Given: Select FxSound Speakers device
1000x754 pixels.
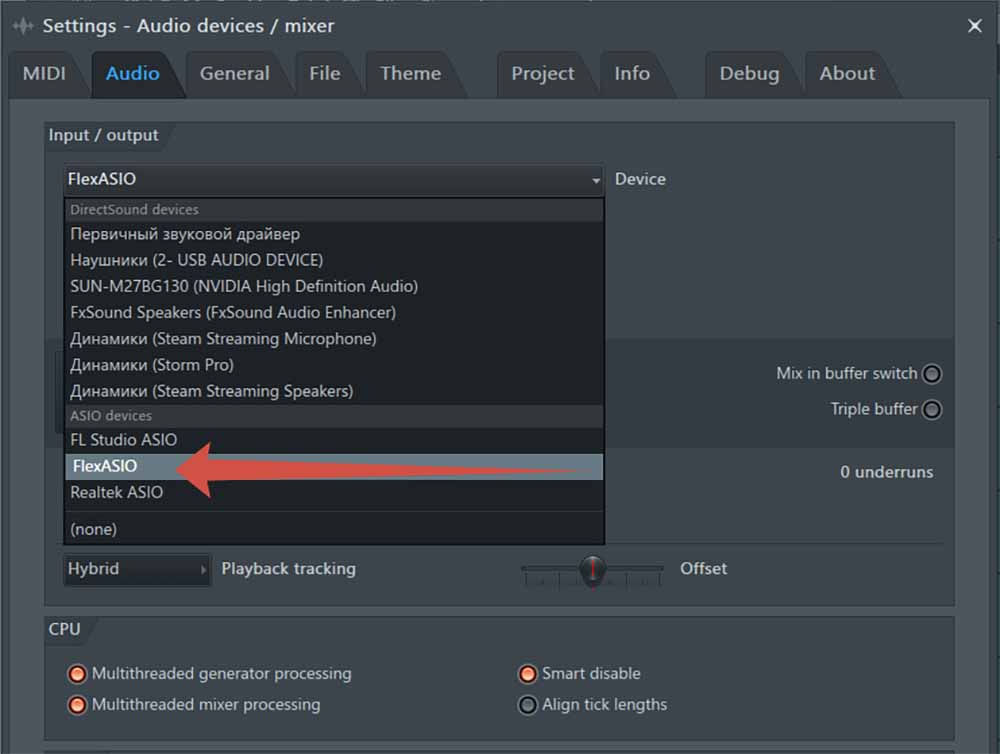Looking at the screenshot, I should (233, 313).
